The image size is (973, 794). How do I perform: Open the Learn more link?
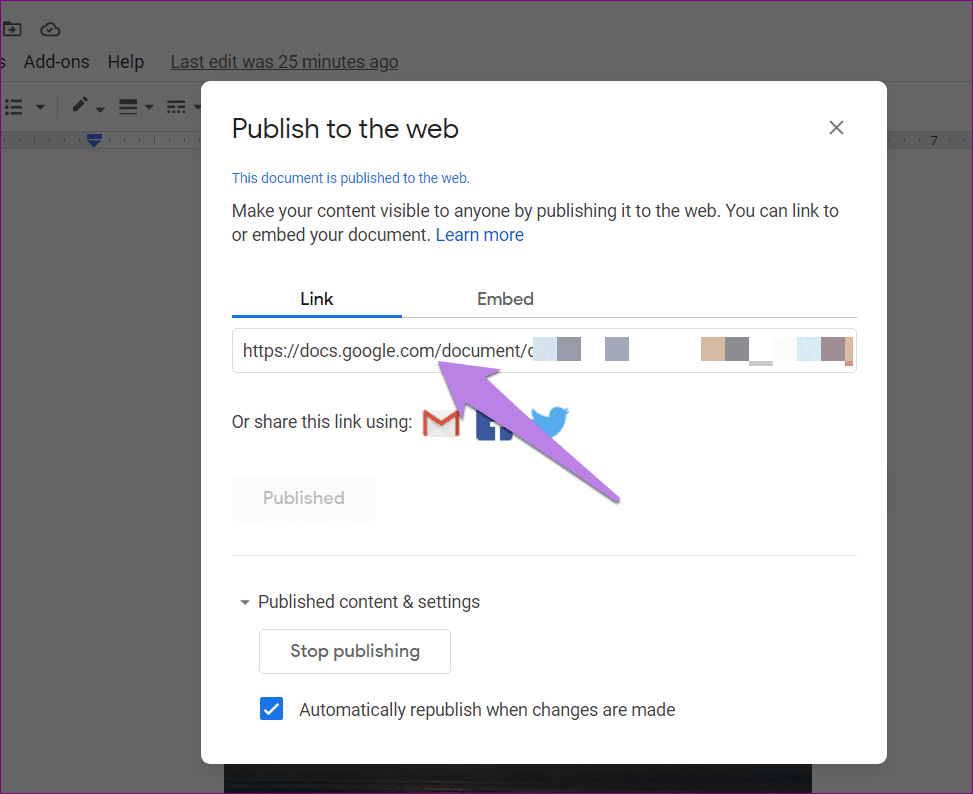coord(479,235)
